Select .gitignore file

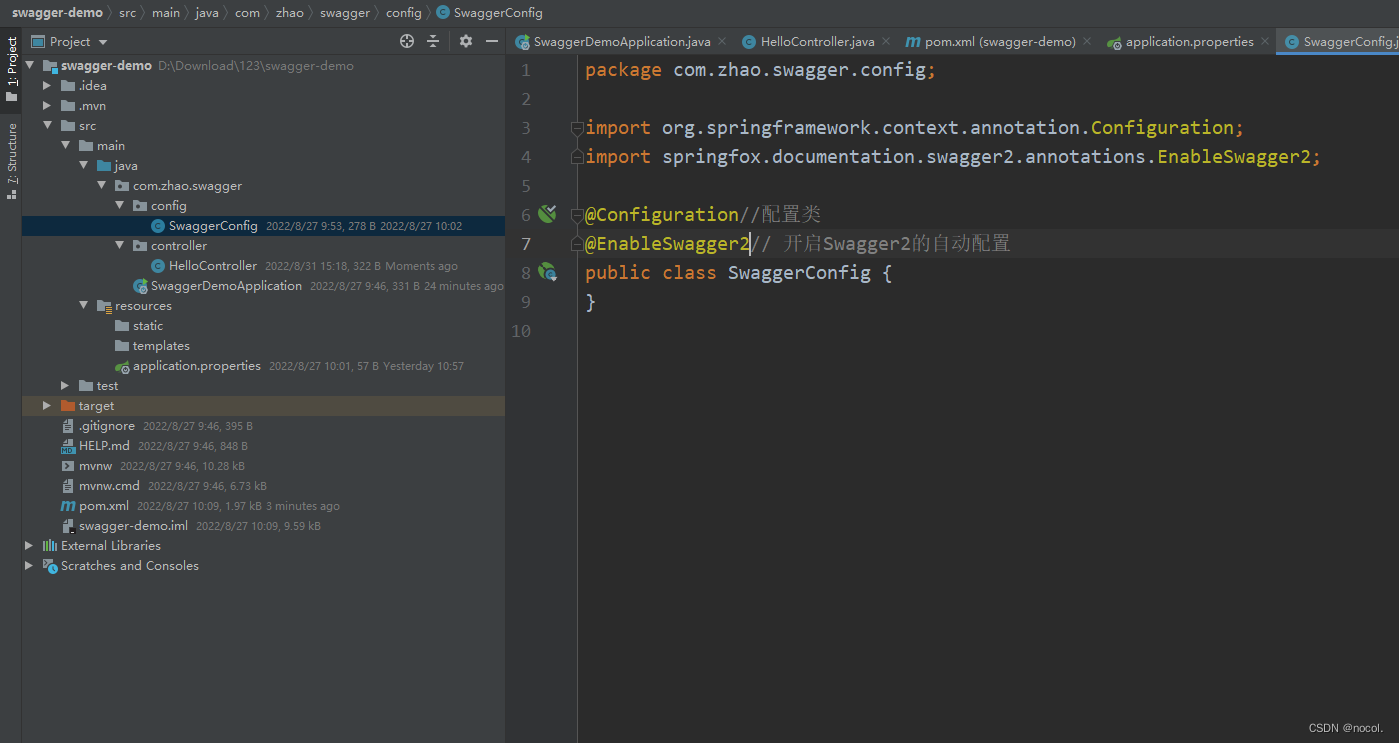pos(106,426)
